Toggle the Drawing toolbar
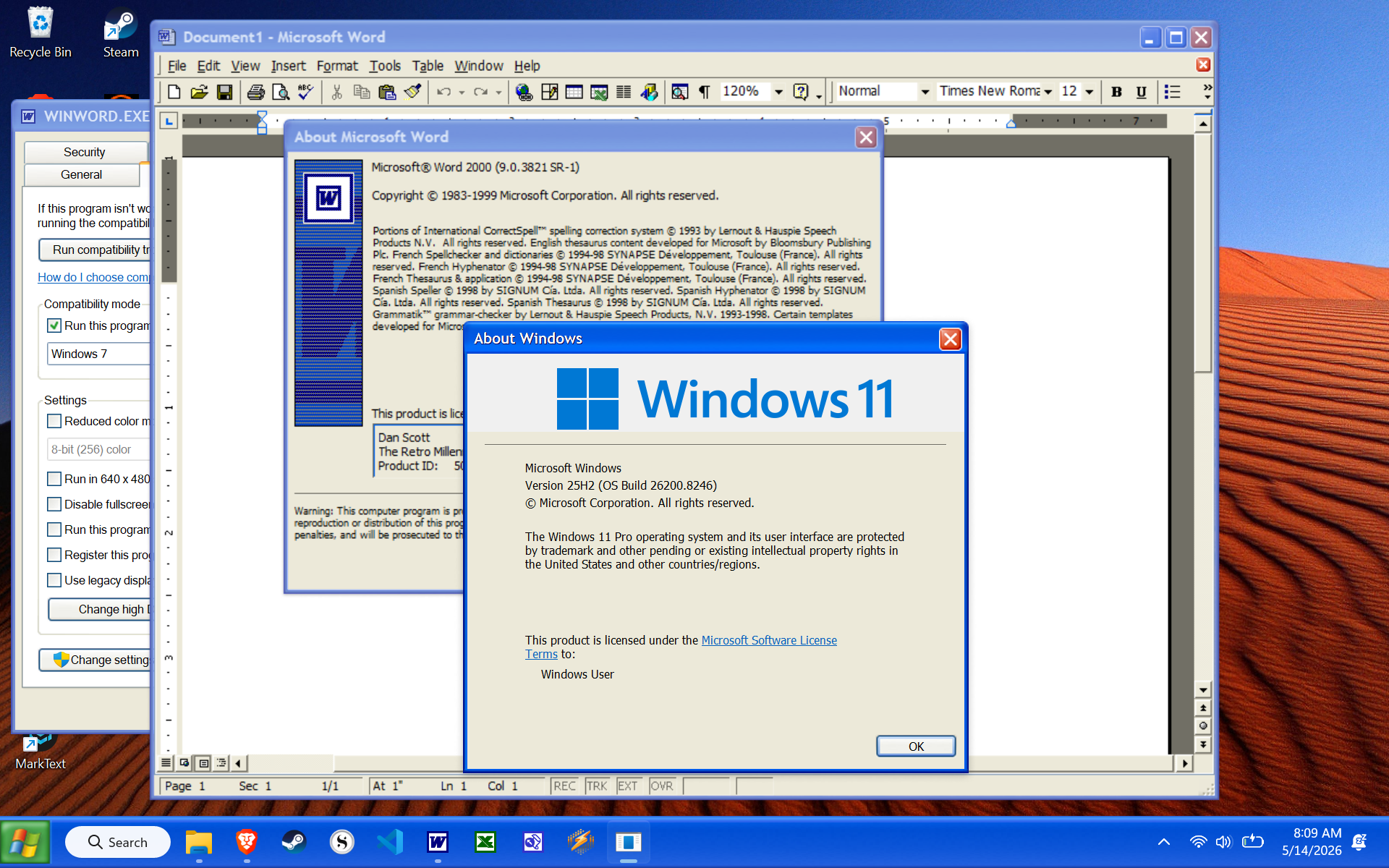This screenshot has height=868, width=1389. point(649,92)
